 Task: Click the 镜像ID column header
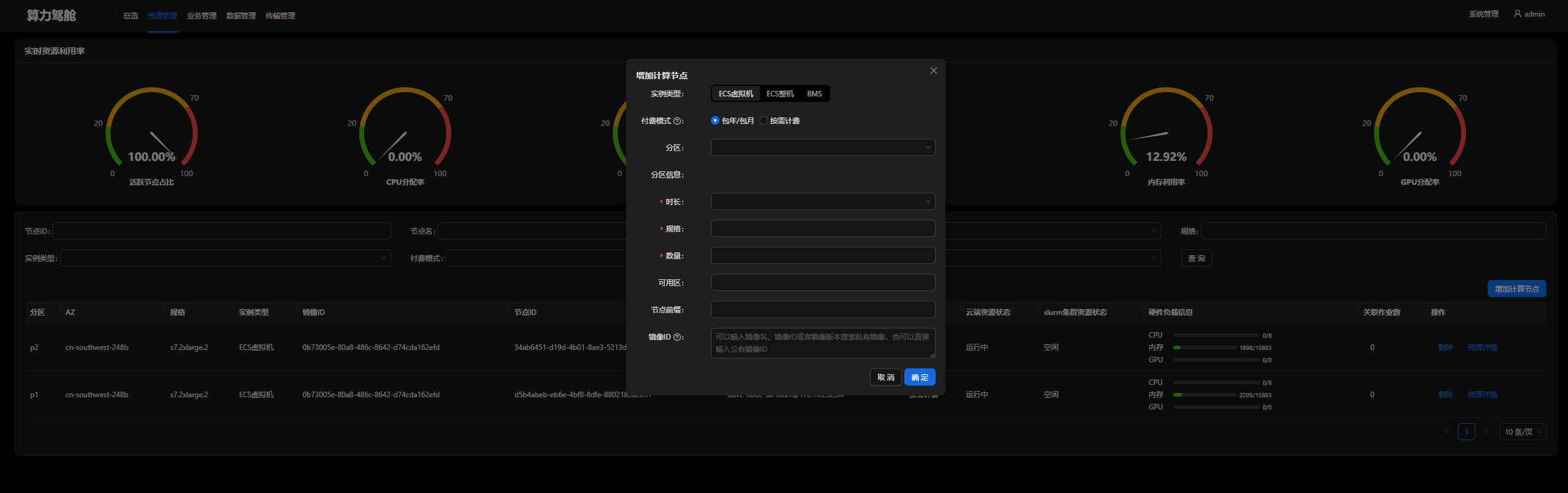(313, 312)
